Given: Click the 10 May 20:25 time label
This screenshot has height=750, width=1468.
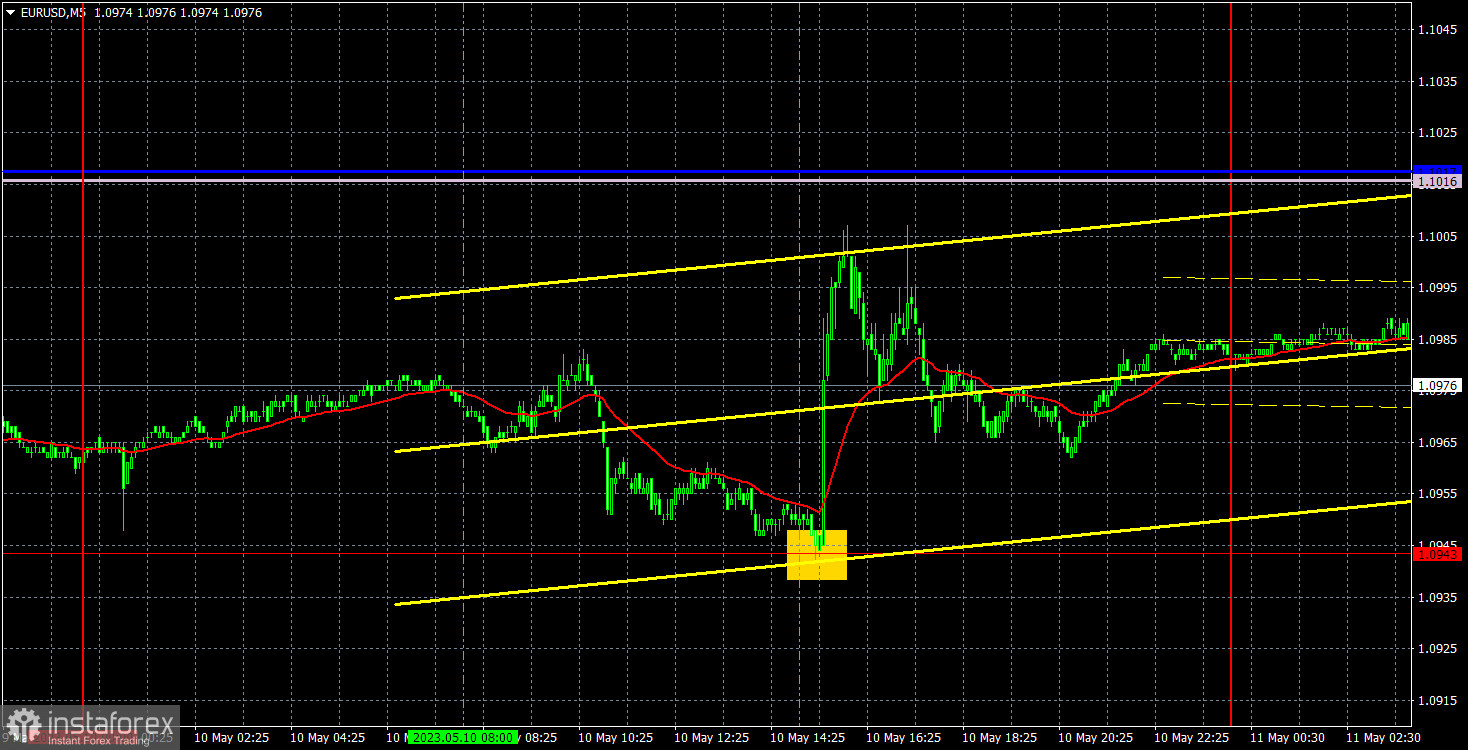Looking at the screenshot, I should [1096, 737].
